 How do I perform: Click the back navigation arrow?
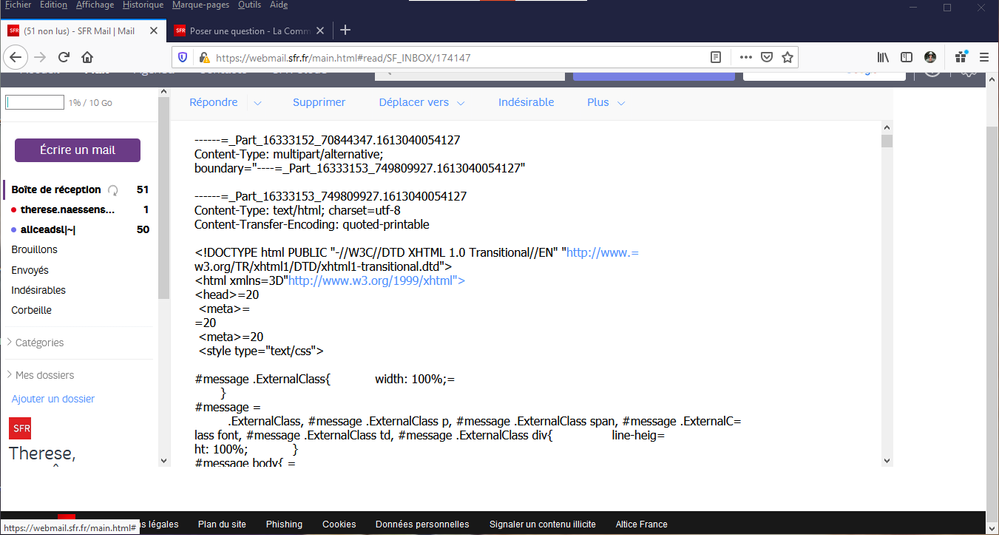click(x=15, y=57)
